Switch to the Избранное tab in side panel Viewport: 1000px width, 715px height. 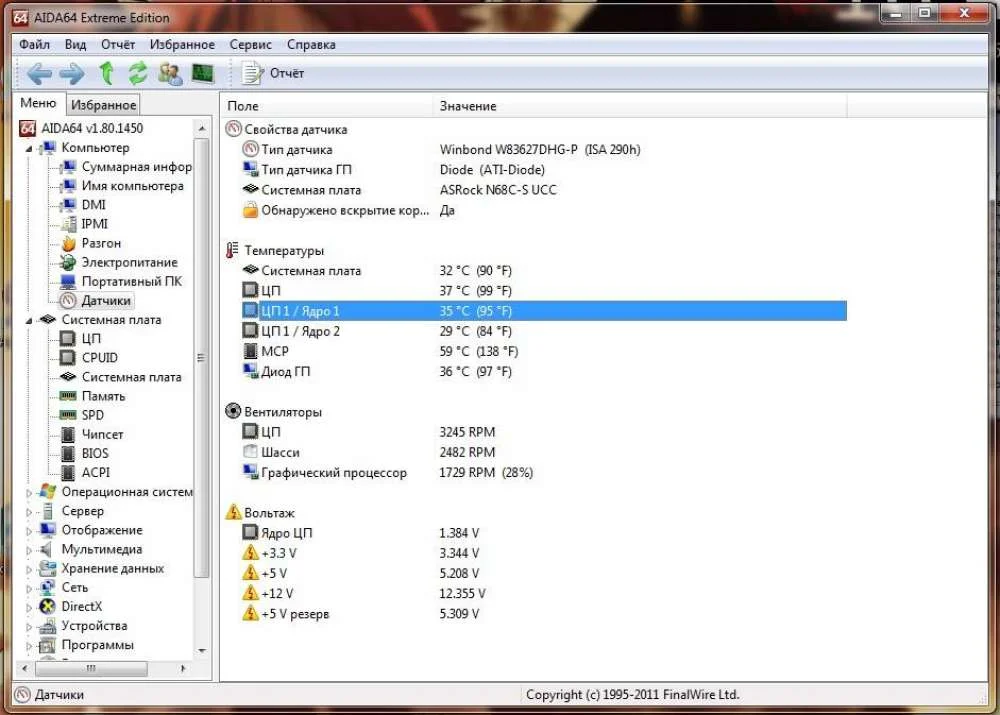coord(103,105)
